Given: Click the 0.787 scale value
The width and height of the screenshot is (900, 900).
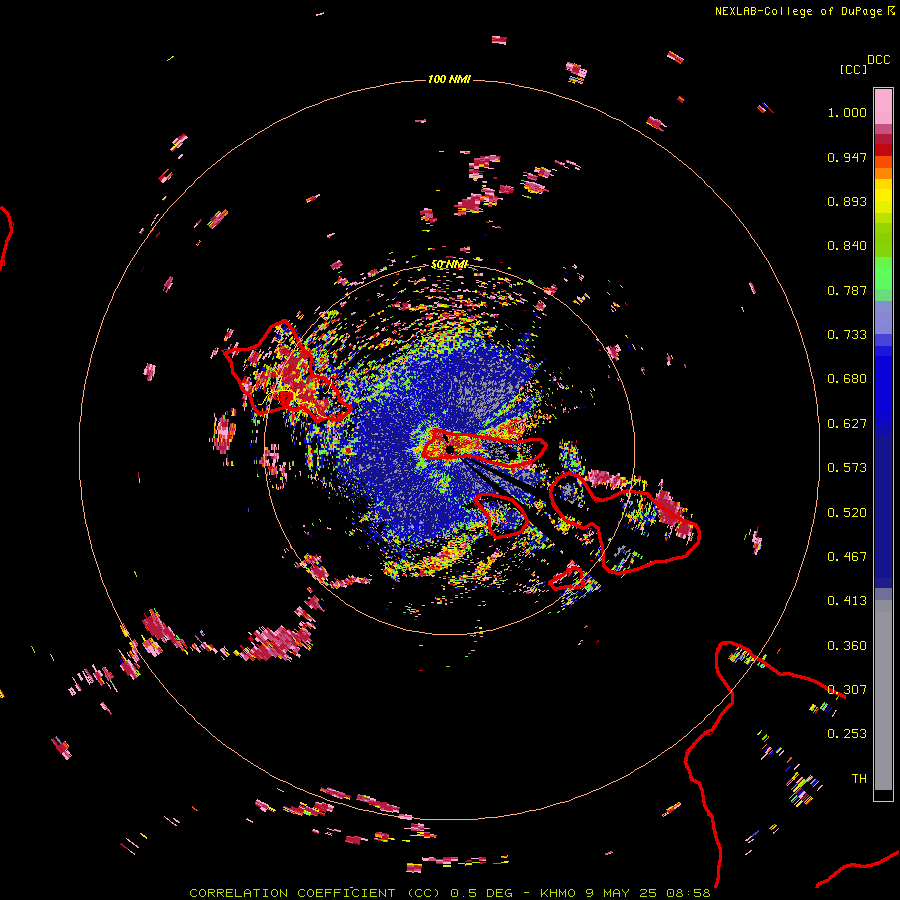Looking at the screenshot, I should (847, 290).
